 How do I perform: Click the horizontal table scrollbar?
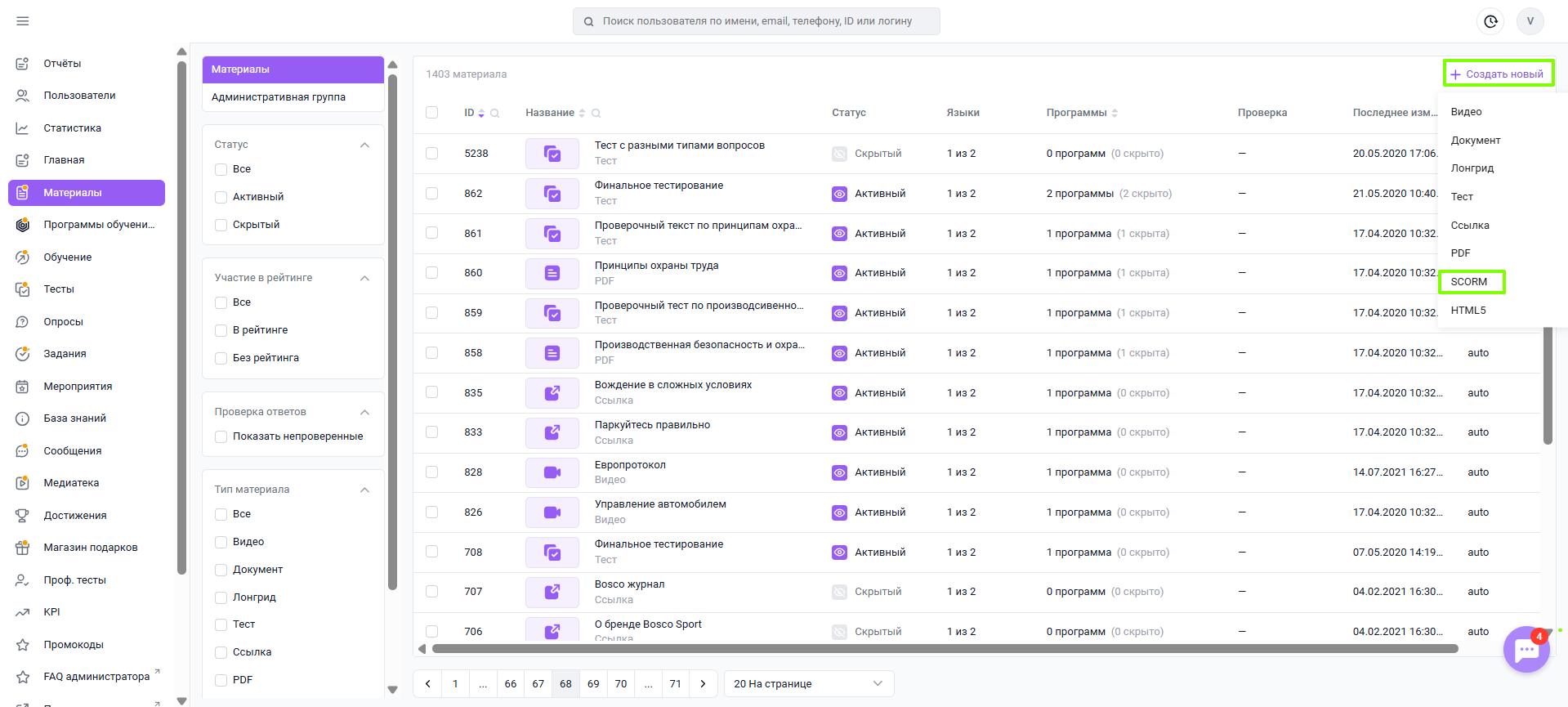coord(945,649)
